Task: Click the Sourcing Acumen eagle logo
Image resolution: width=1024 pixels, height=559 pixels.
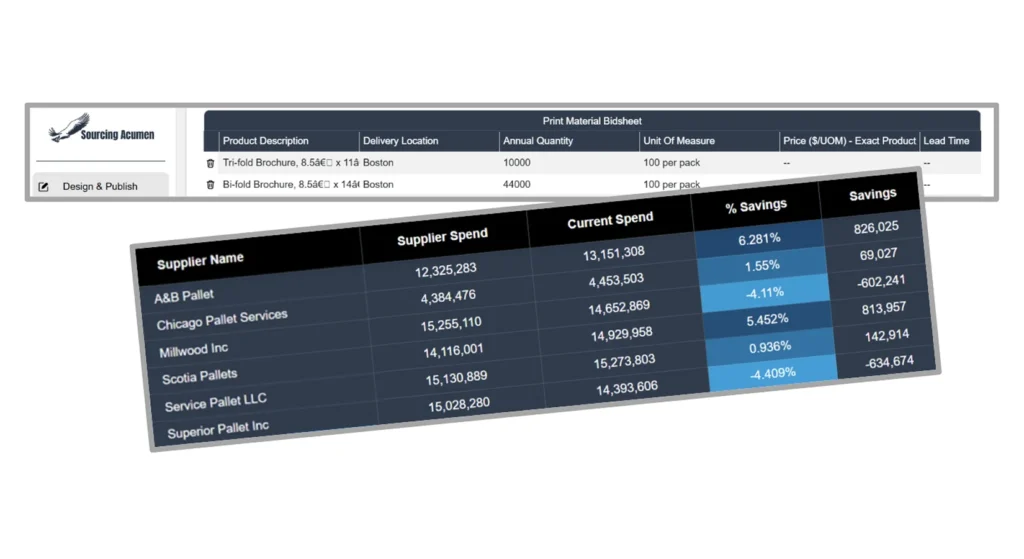Action: coord(101,128)
